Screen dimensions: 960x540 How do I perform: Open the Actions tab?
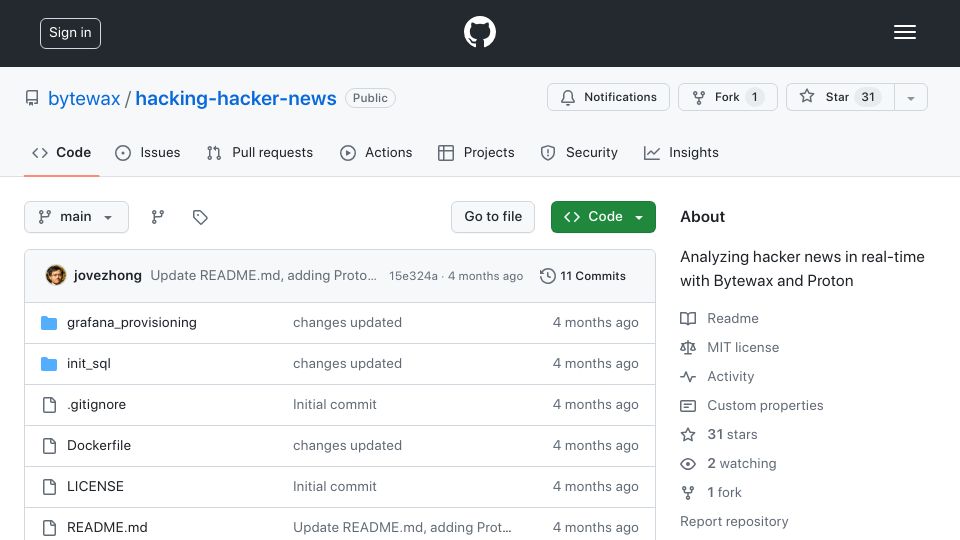pos(376,152)
